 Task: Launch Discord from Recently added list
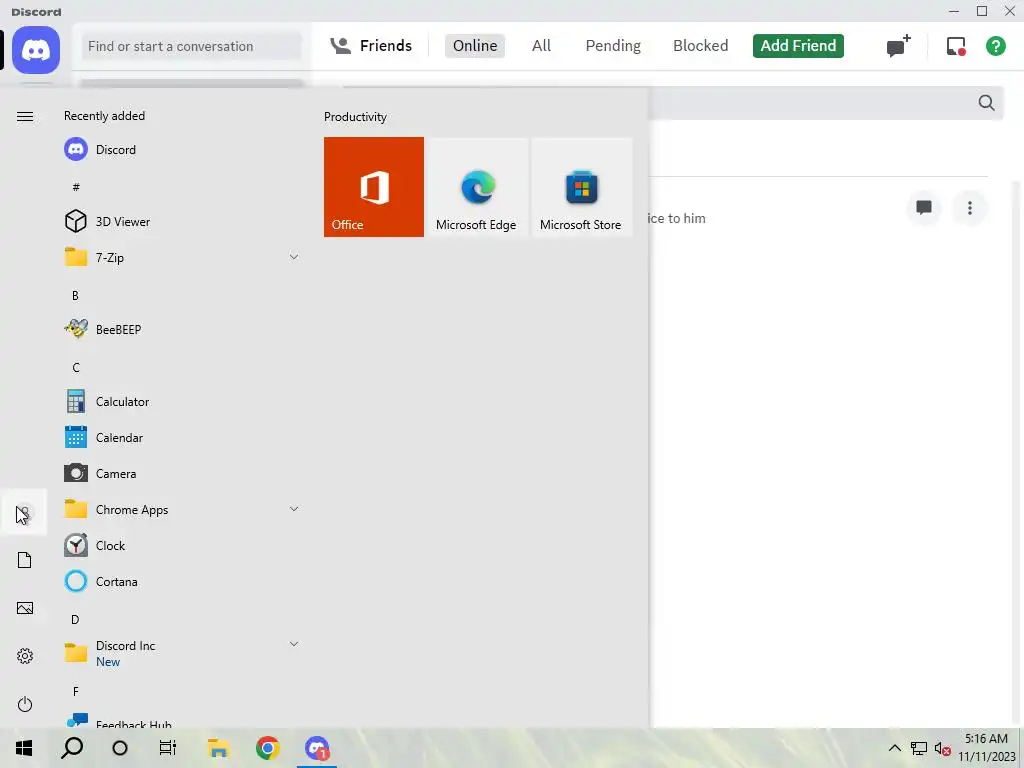point(182,150)
